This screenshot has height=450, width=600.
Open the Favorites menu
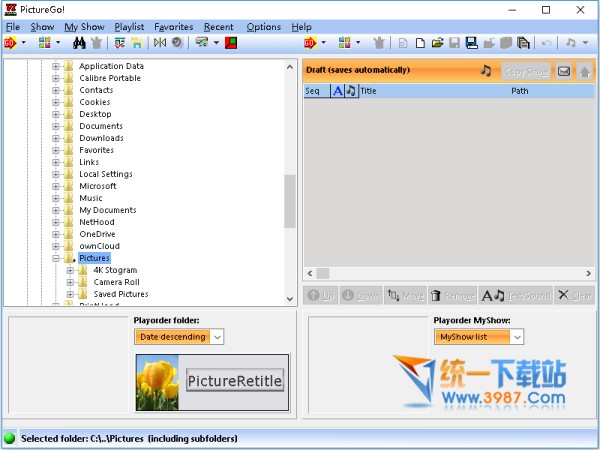pos(173,27)
